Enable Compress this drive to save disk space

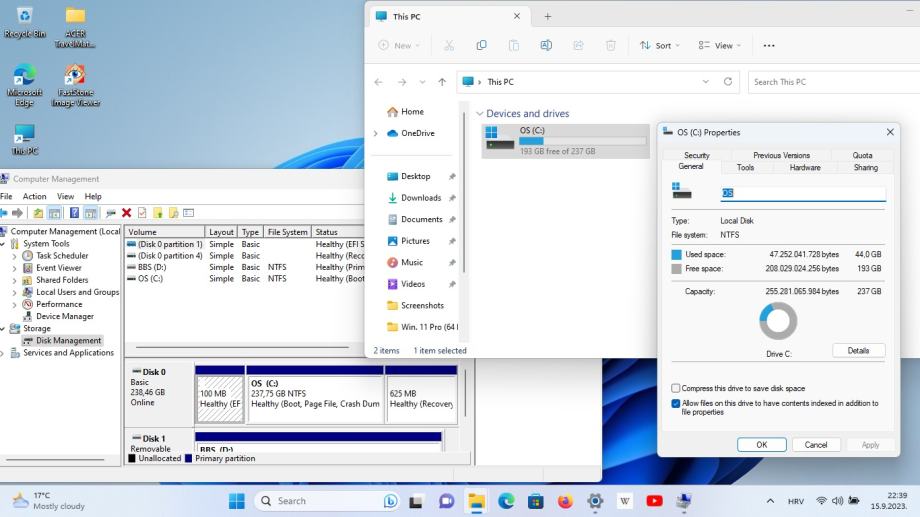coord(676,388)
